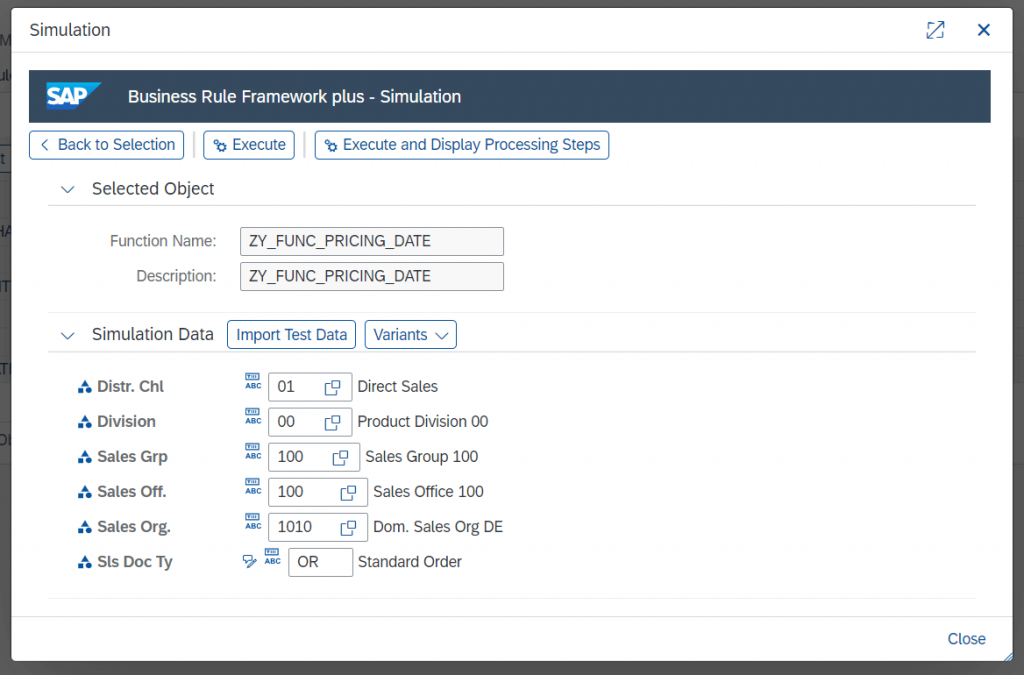The height and width of the screenshot is (675, 1024).
Task: Open value help for Sales Grp field
Action: pos(340,458)
